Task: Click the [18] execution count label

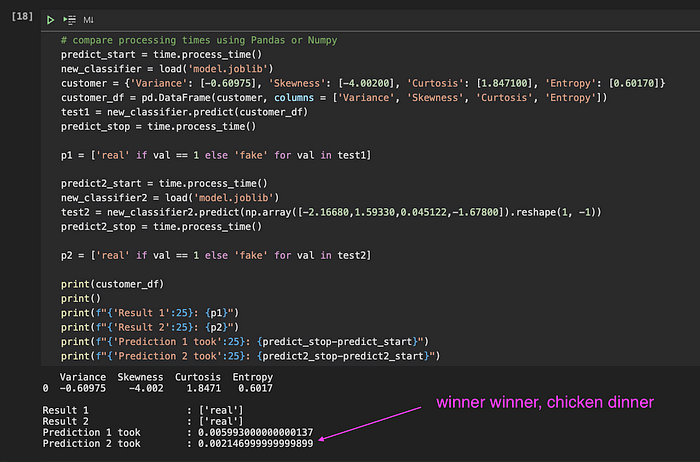Action: (x=22, y=17)
